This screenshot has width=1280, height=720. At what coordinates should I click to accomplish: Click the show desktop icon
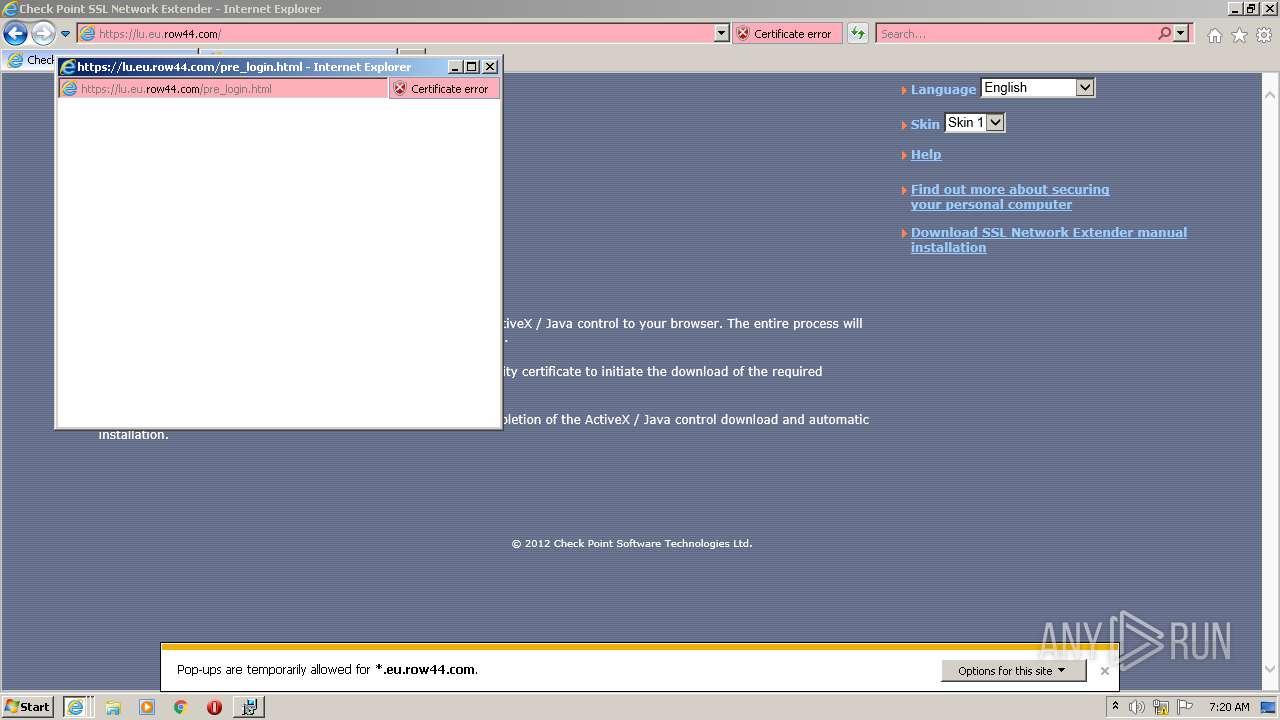[x=1268, y=707]
